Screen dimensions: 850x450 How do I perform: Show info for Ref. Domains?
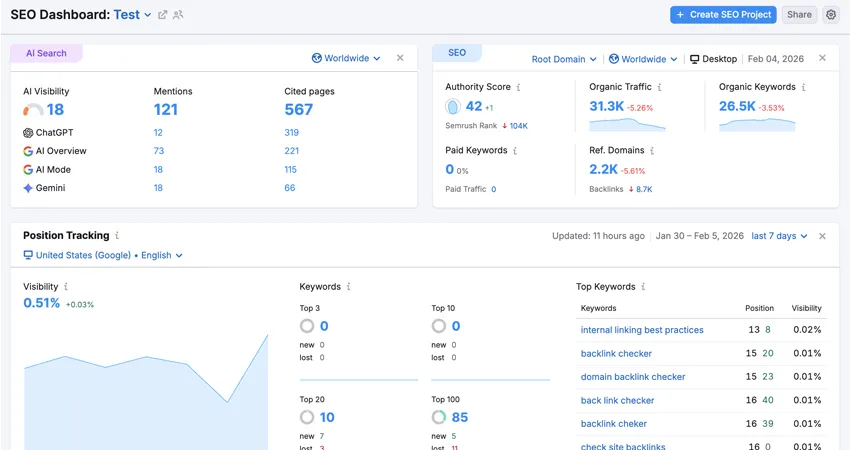(652, 151)
